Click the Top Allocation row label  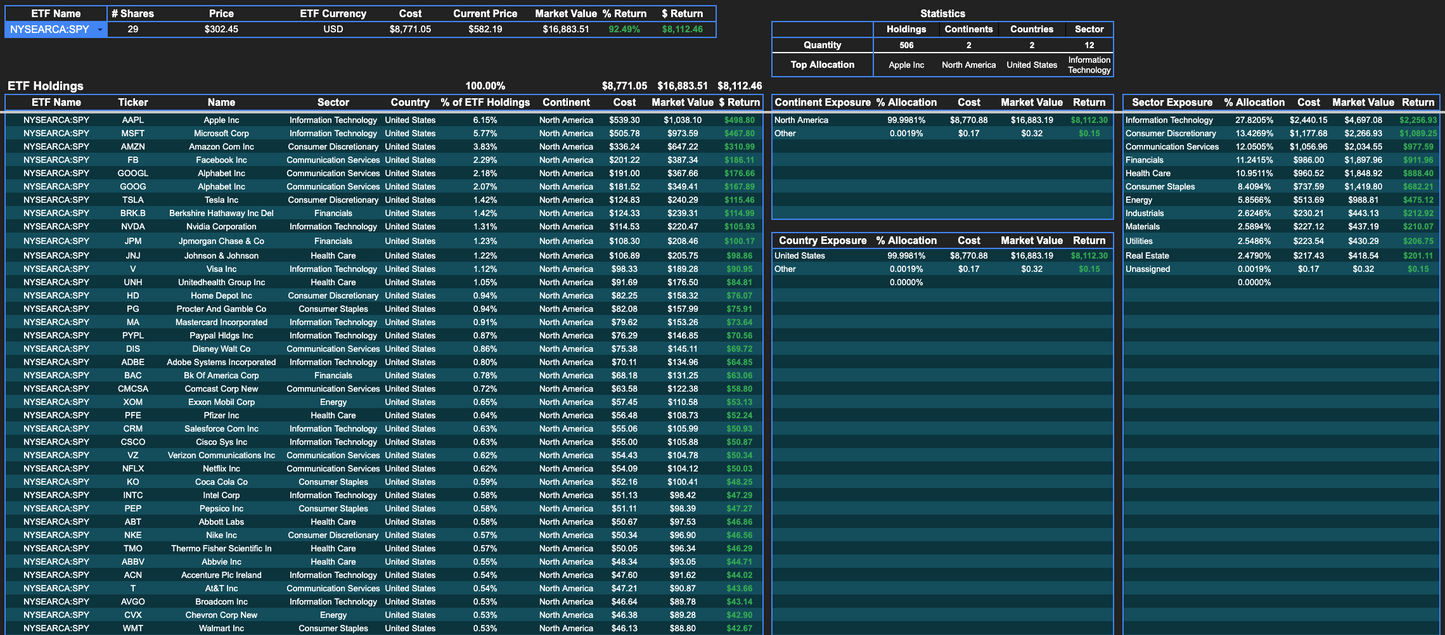pos(823,65)
